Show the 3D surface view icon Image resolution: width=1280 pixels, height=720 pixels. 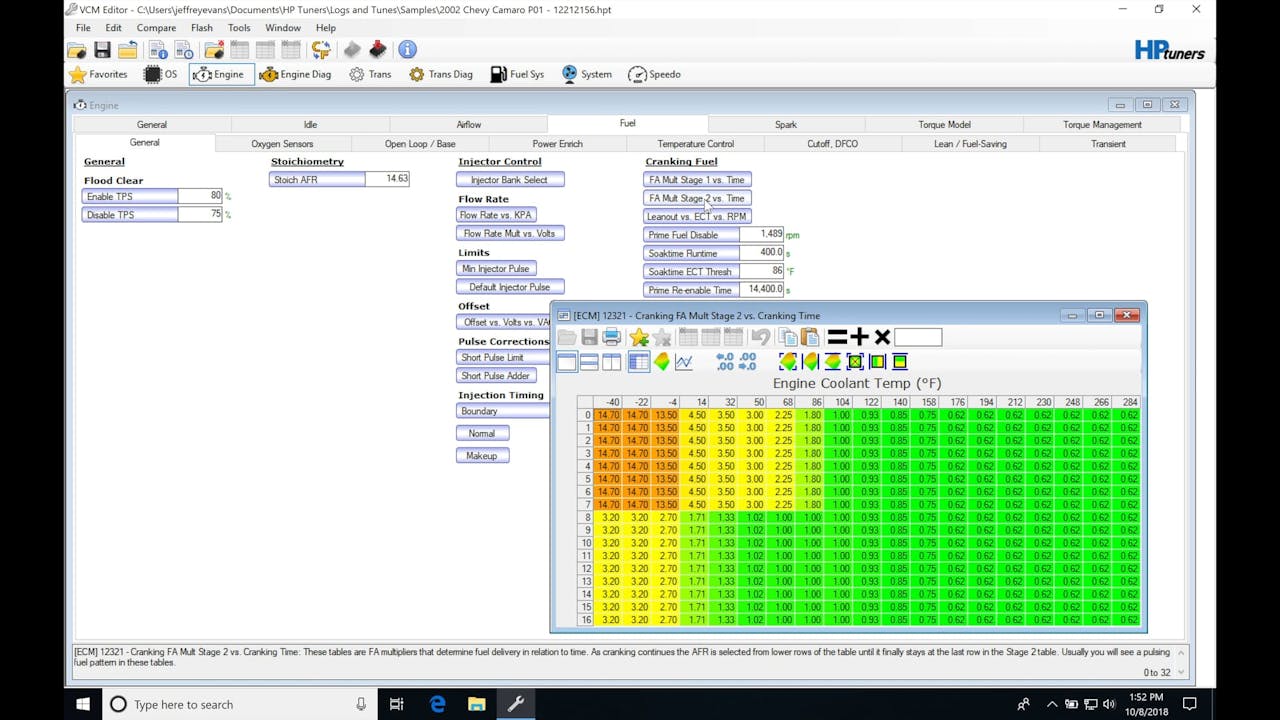pos(661,362)
